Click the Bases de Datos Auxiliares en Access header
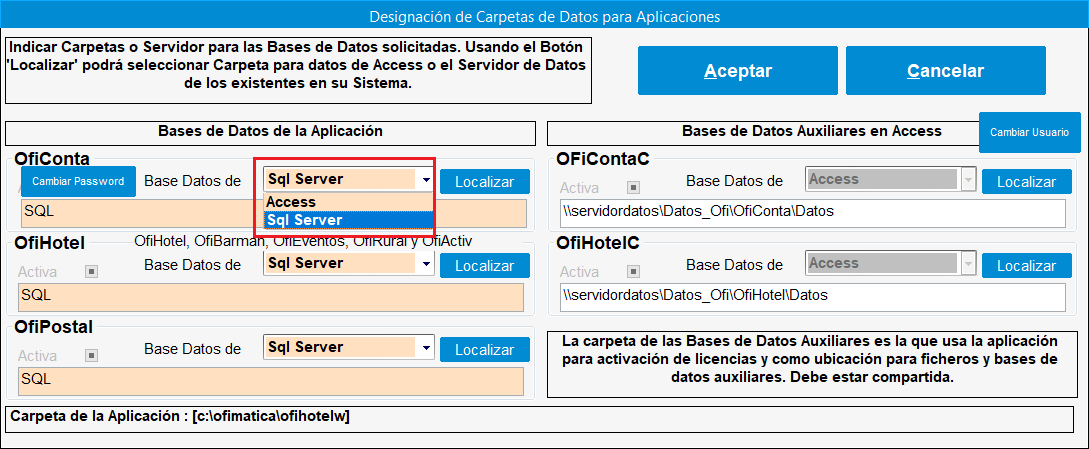The height and width of the screenshot is (449, 1089). (x=811, y=131)
